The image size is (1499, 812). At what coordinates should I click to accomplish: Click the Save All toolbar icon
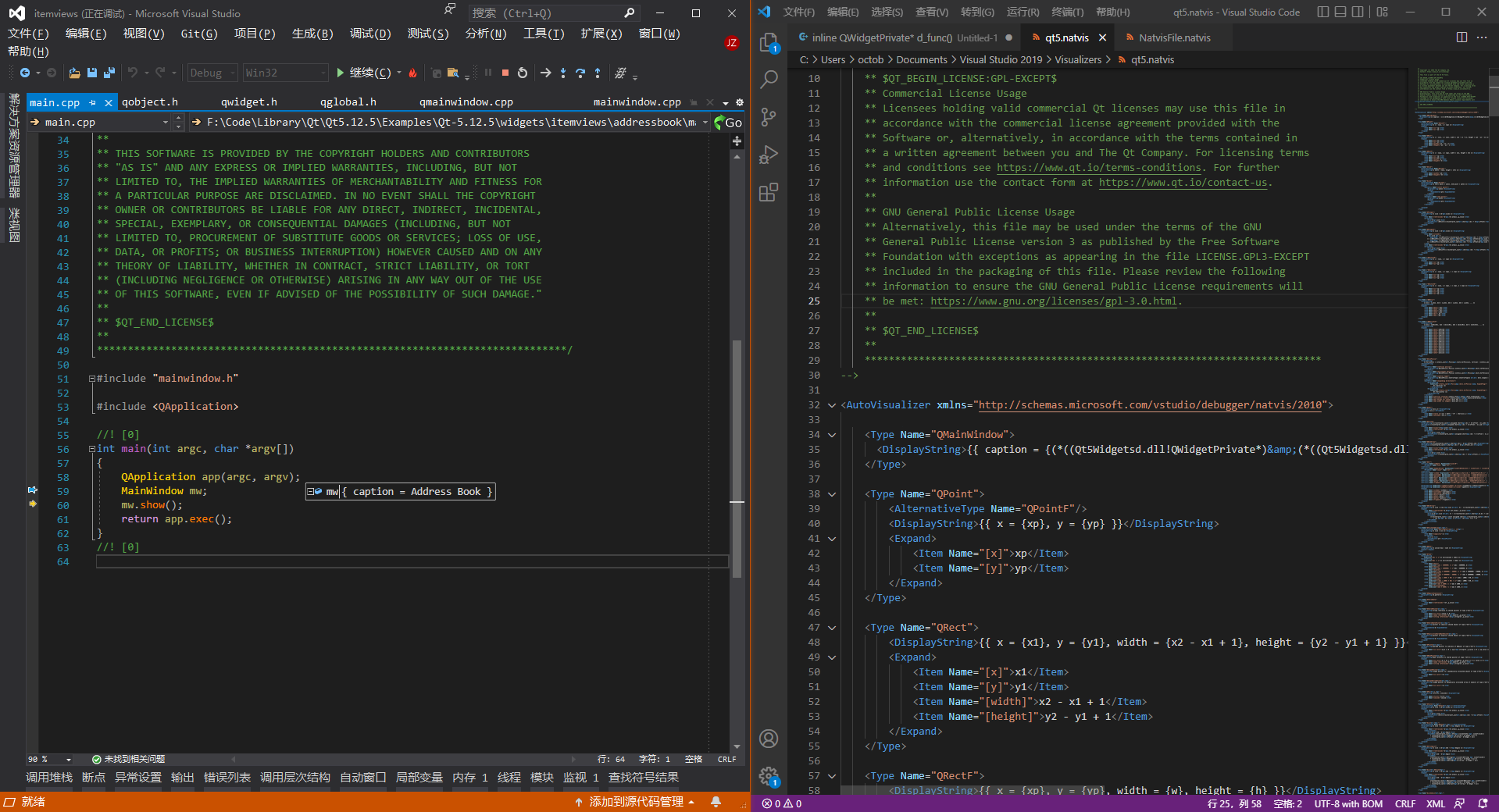(109, 73)
